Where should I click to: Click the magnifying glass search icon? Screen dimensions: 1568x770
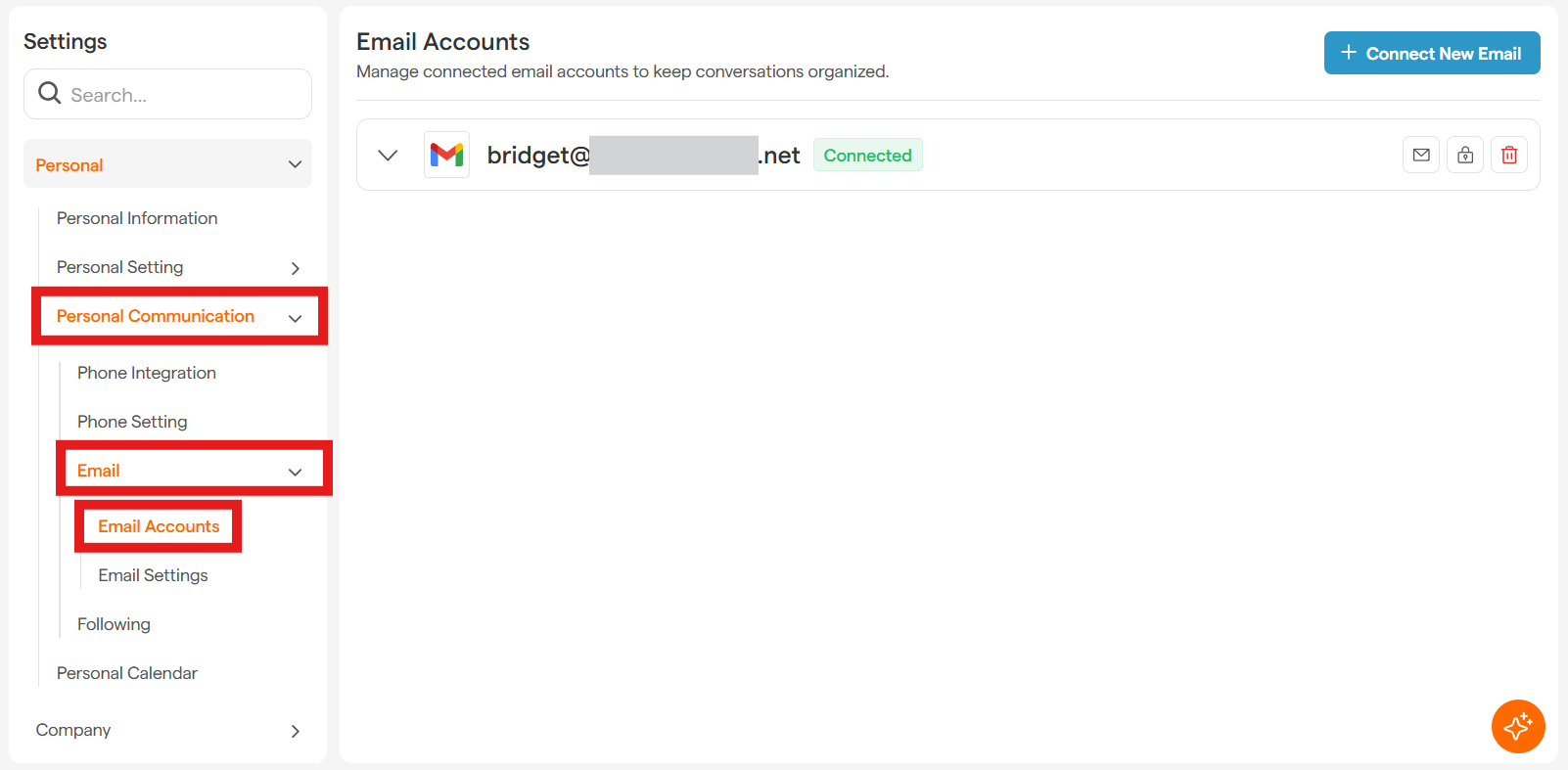pos(49,94)
